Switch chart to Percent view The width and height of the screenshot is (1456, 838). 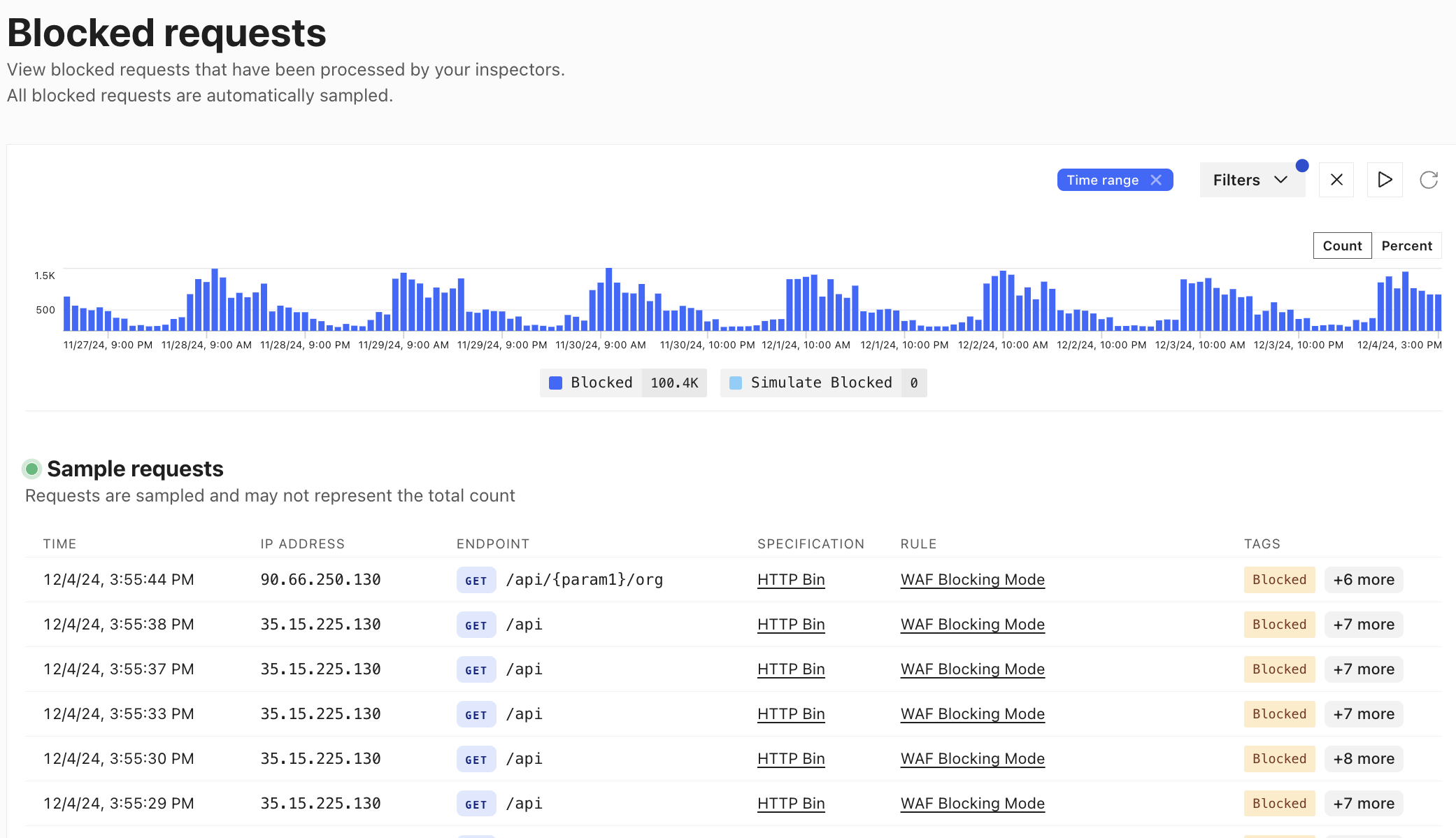pos(1406,246)
